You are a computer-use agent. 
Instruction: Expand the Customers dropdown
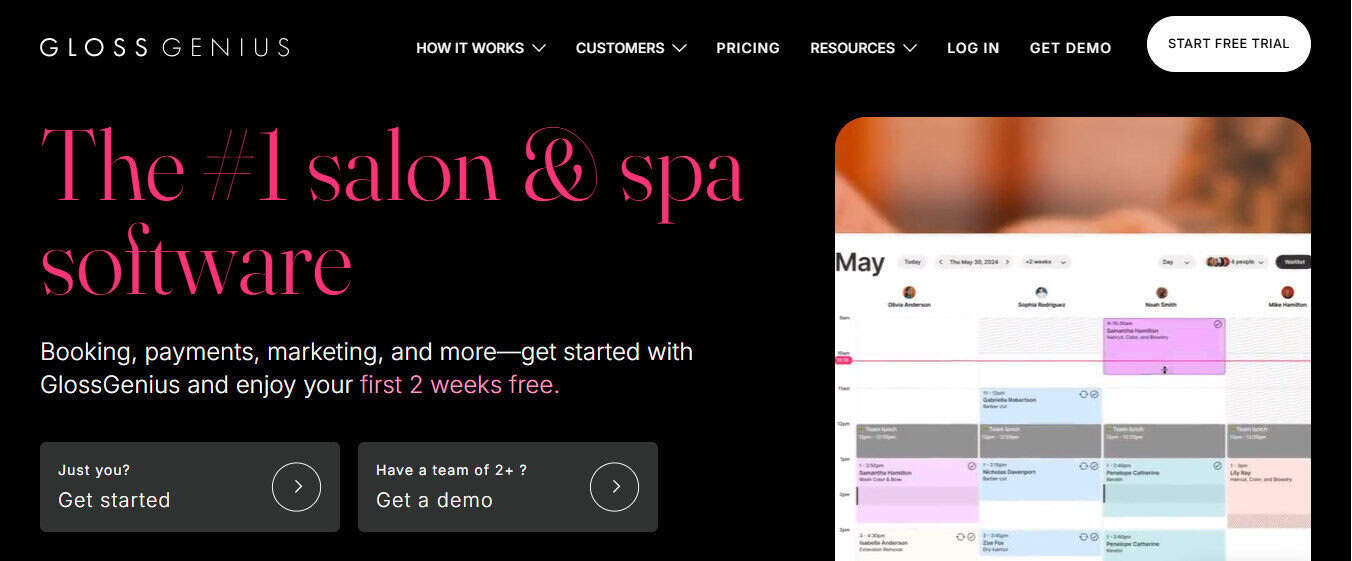631,48
